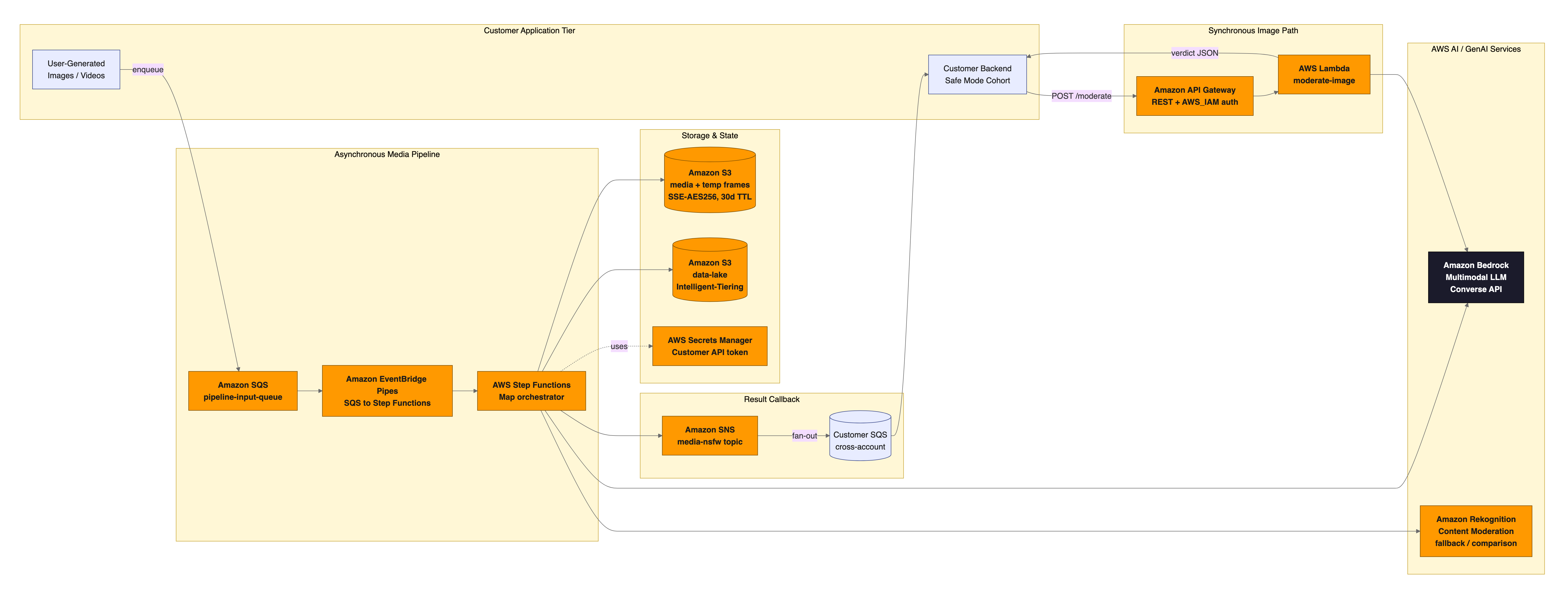
Task: Select the Amazon S3 media + temp frames cylinder
Action: pyautogui.click(x=710, y=180)
